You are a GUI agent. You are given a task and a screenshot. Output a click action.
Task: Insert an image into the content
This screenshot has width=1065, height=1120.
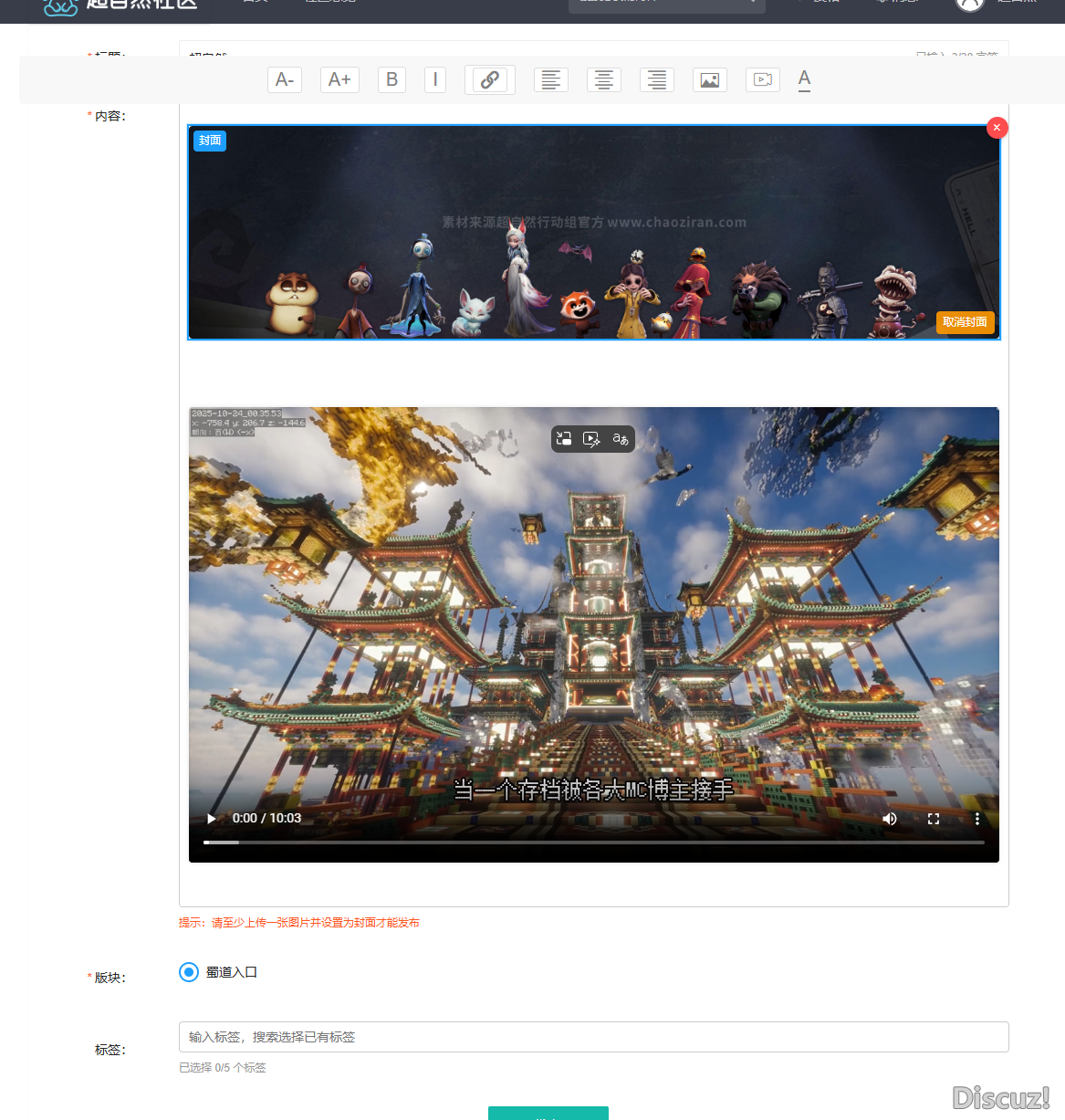[710, 80]
